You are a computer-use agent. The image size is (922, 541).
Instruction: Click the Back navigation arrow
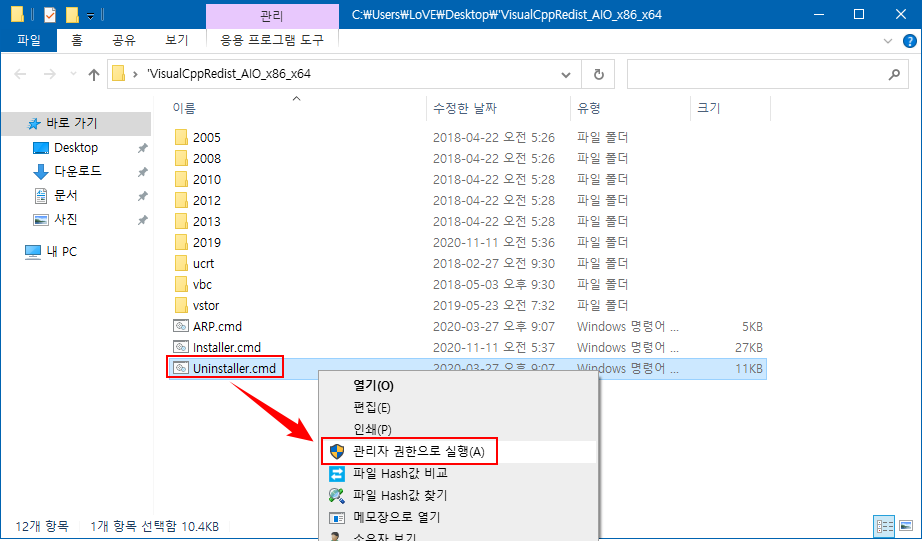click(x=20, y=74)
